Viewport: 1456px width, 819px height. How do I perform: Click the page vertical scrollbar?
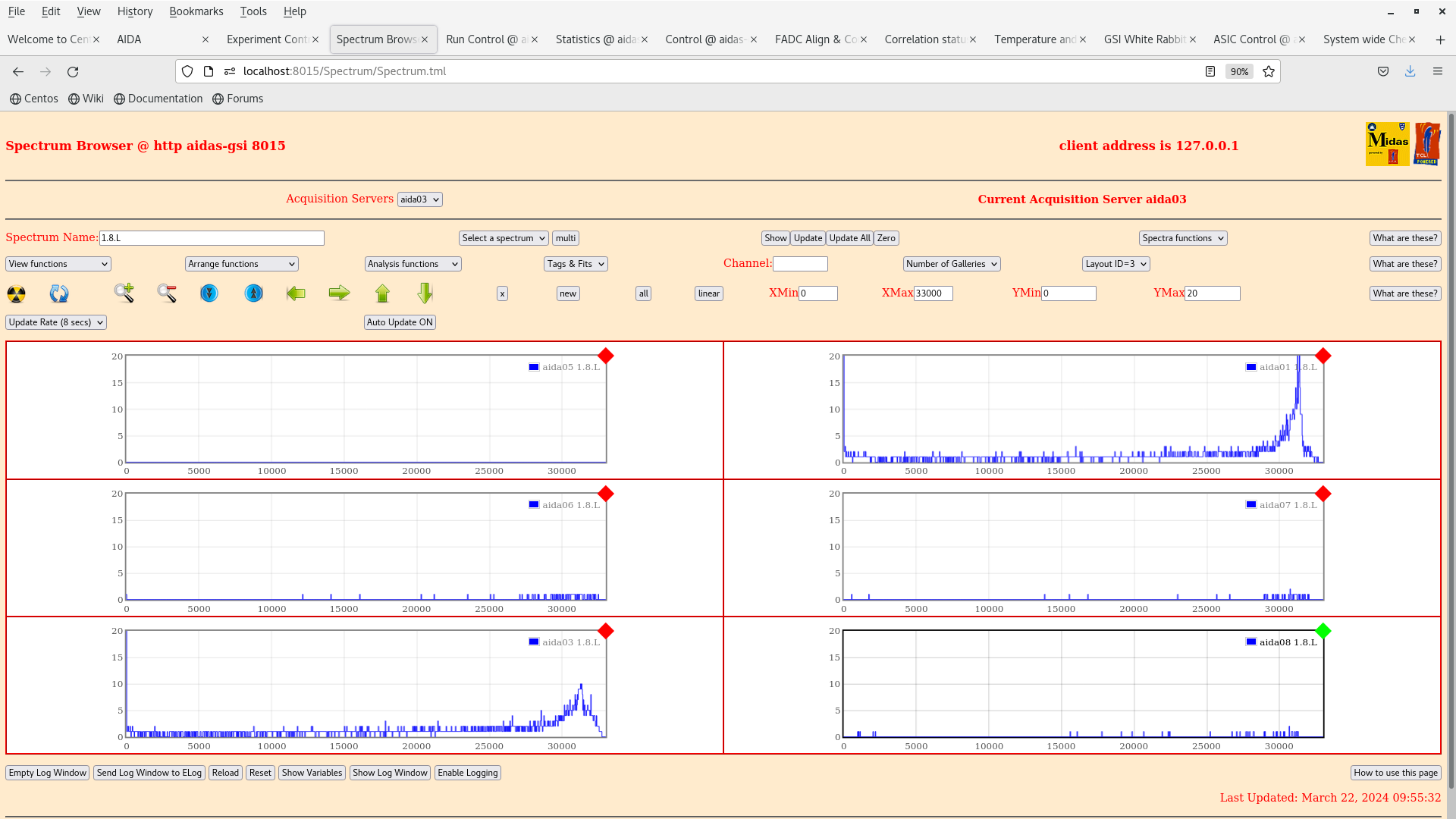click(1451, 455)
